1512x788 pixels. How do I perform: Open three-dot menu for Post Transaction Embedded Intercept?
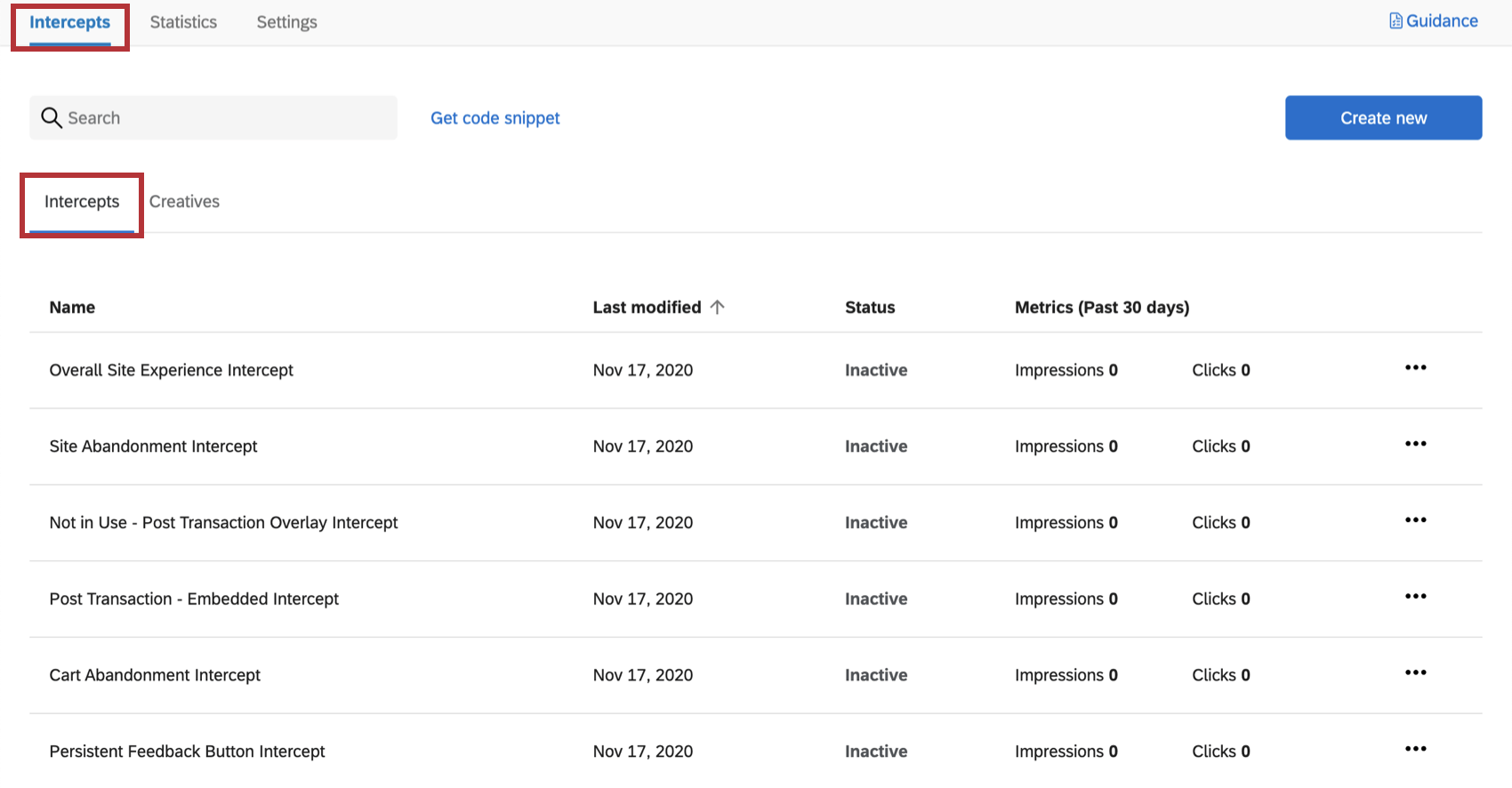point(1415,597)
